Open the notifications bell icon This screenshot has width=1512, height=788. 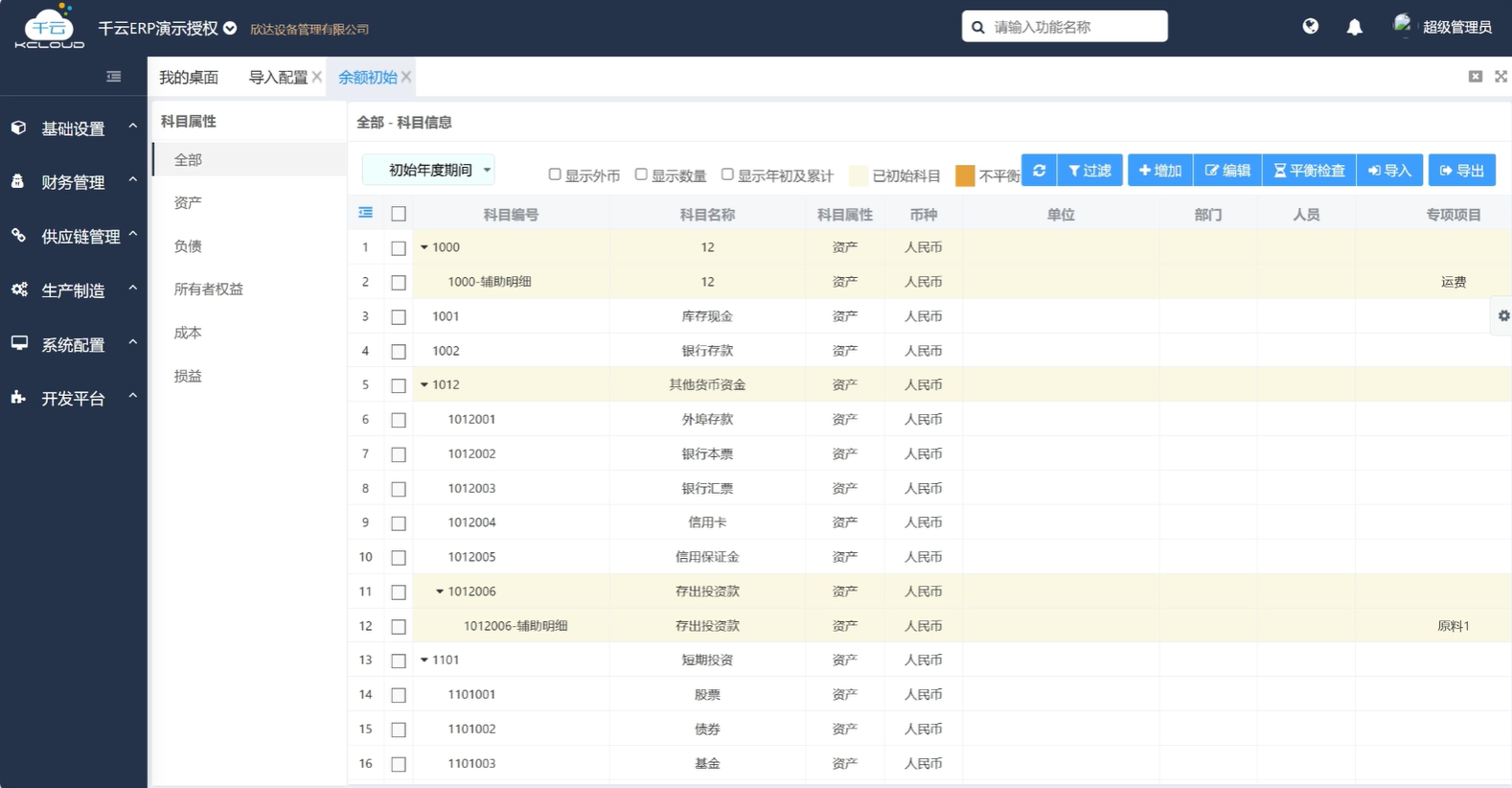[x=1354, y=28]
